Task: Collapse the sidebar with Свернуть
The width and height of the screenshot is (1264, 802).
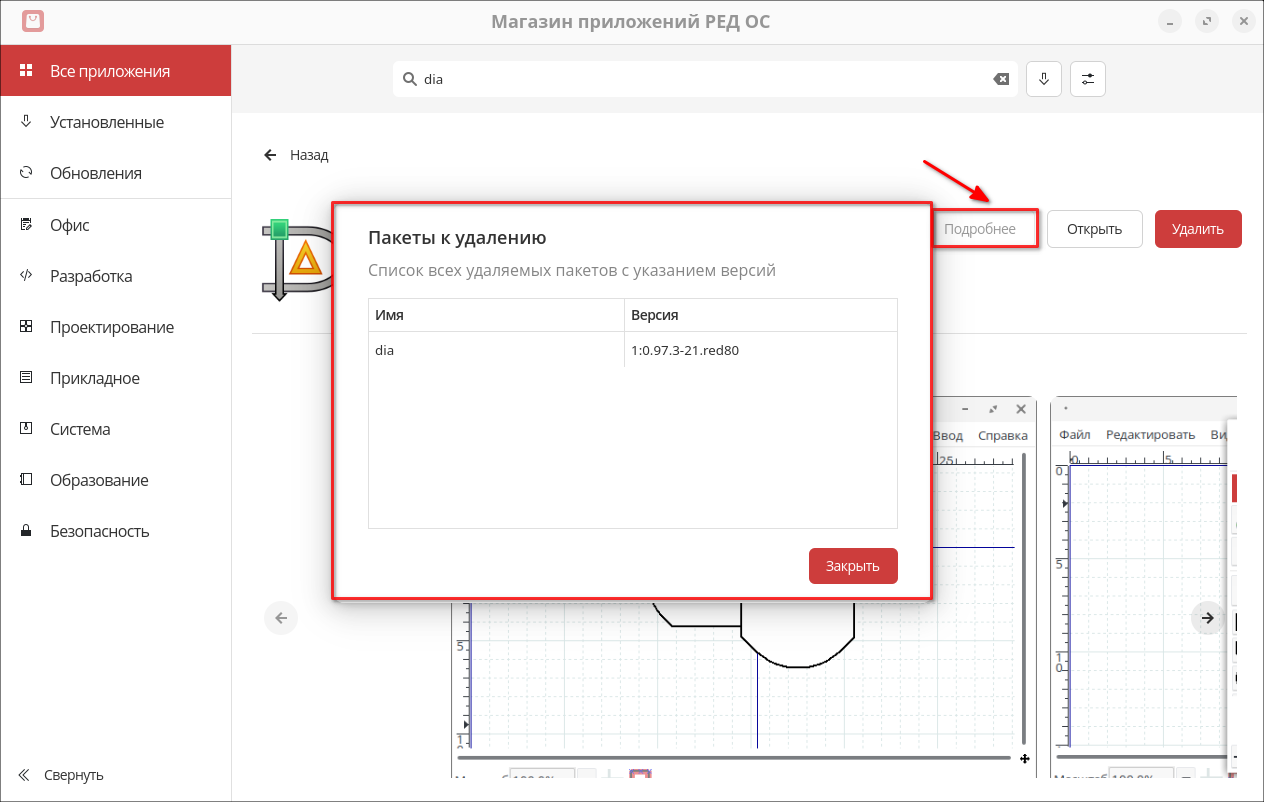Action: point(60,775)
